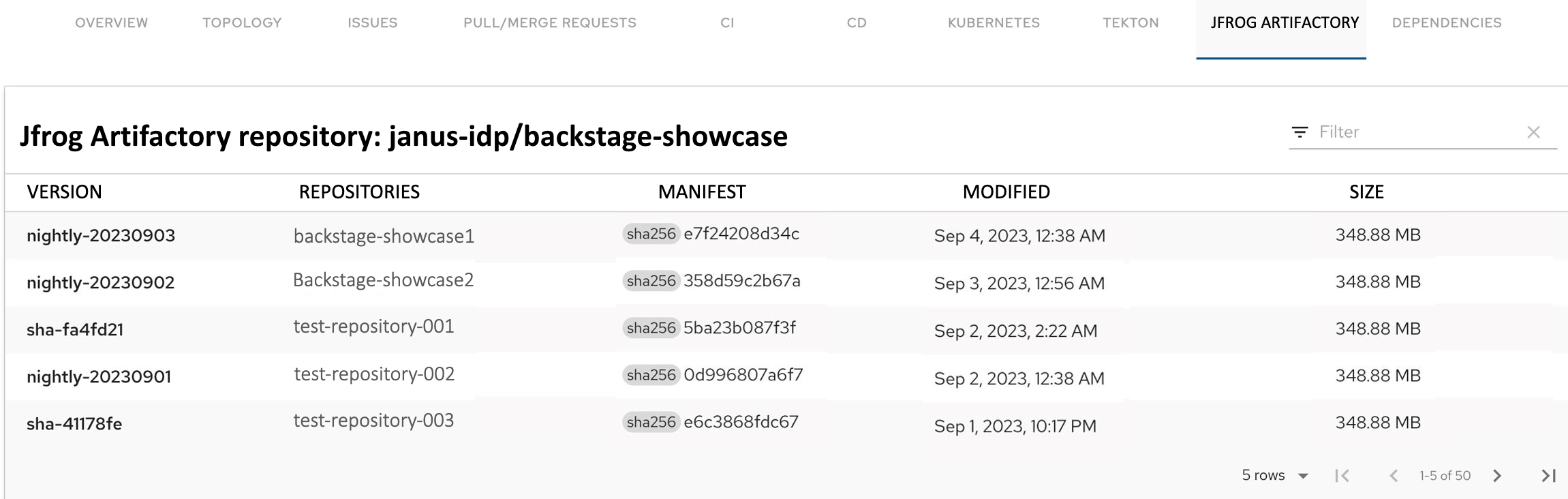Click manifest hash 0d996807a6f7
The height and width of the screenshot is (499, 1568).
click(x=743, y=375)
